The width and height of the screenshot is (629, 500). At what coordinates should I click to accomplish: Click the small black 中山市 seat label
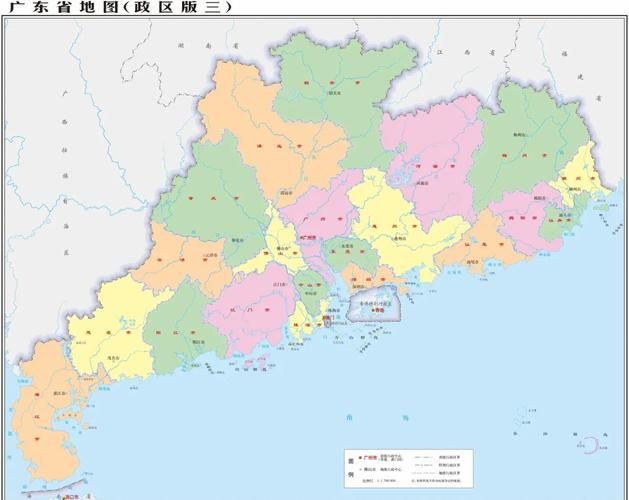click(310, 293)
